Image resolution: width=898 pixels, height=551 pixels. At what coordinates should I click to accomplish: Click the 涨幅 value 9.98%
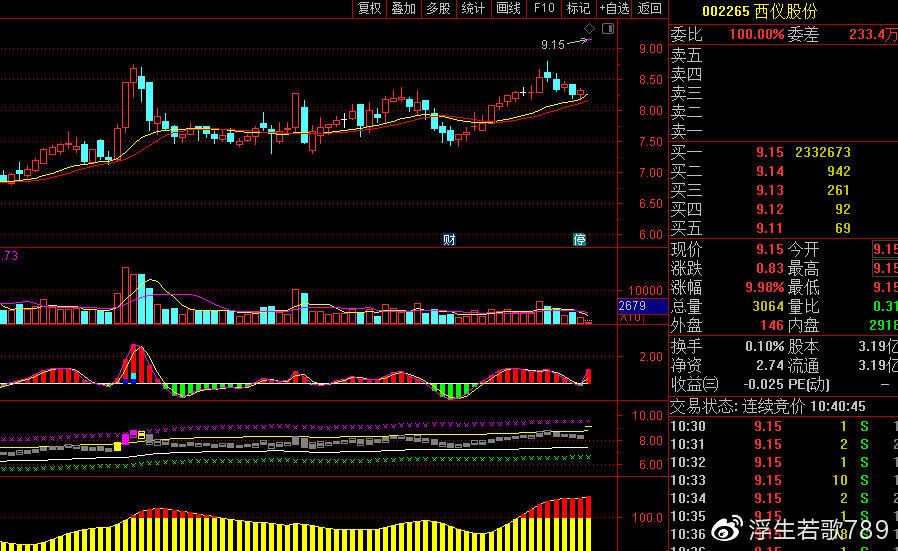click(765, 287)
